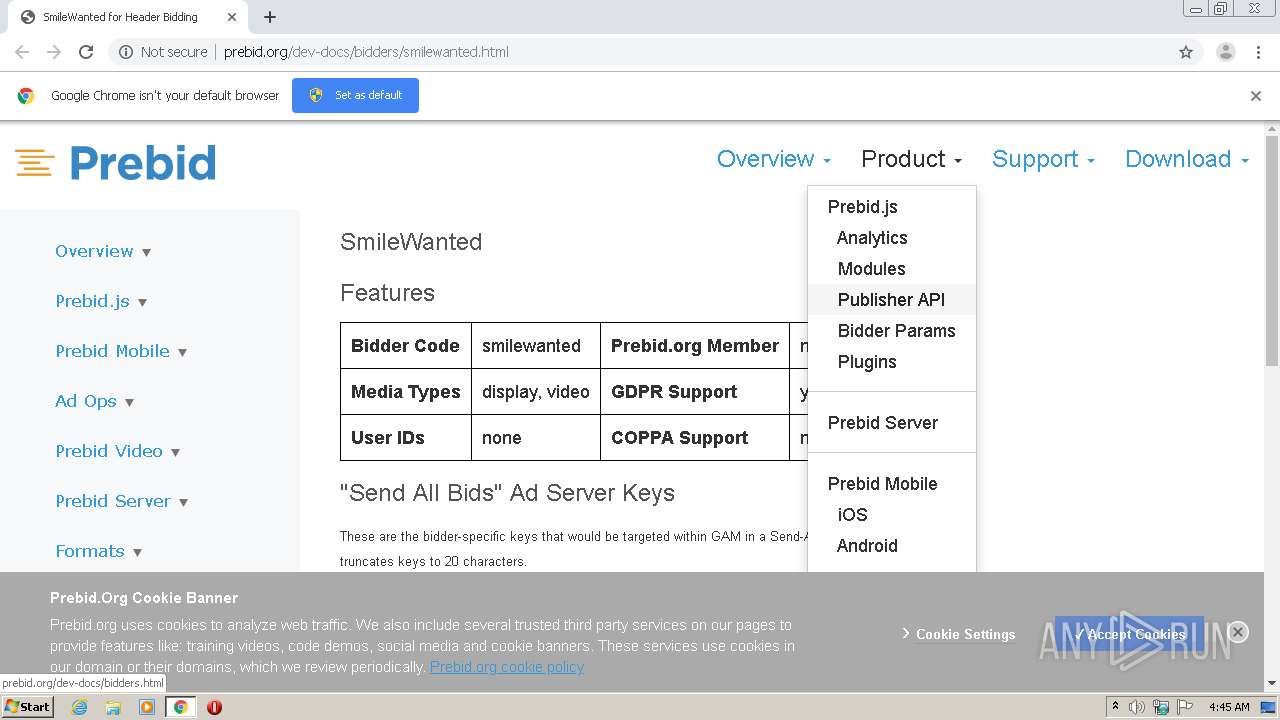Toggle the Product top navigation dropdown
This screenshot has width=1280, height=720.
pyautogui.click(x=911, y=159)
